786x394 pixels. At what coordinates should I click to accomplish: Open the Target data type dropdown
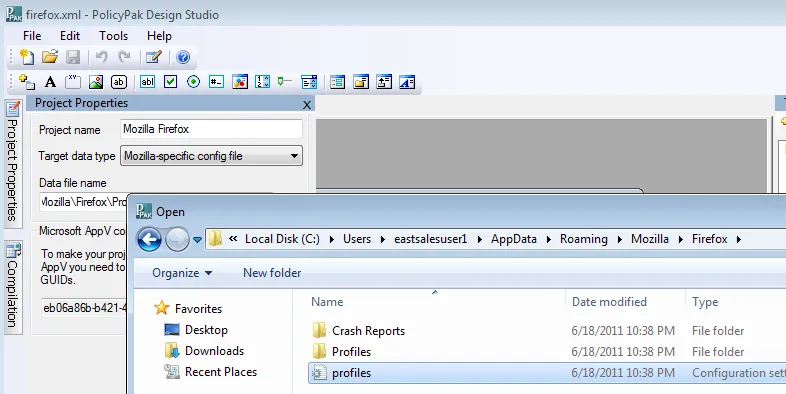(212, 156)
